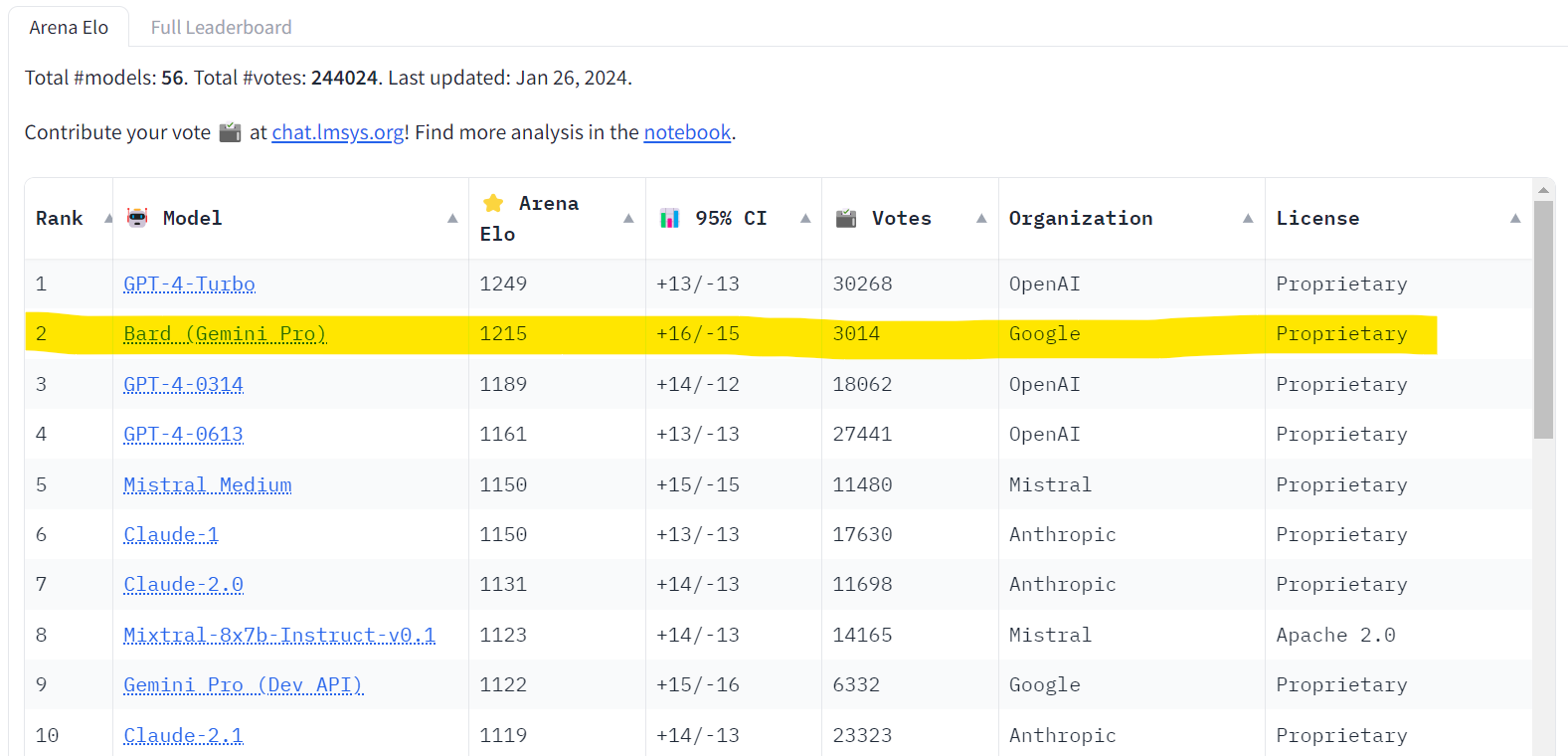Open the Claude-2.0 model link
The height and width of the screenshot is (756, 1568).
tap(183, 585)
